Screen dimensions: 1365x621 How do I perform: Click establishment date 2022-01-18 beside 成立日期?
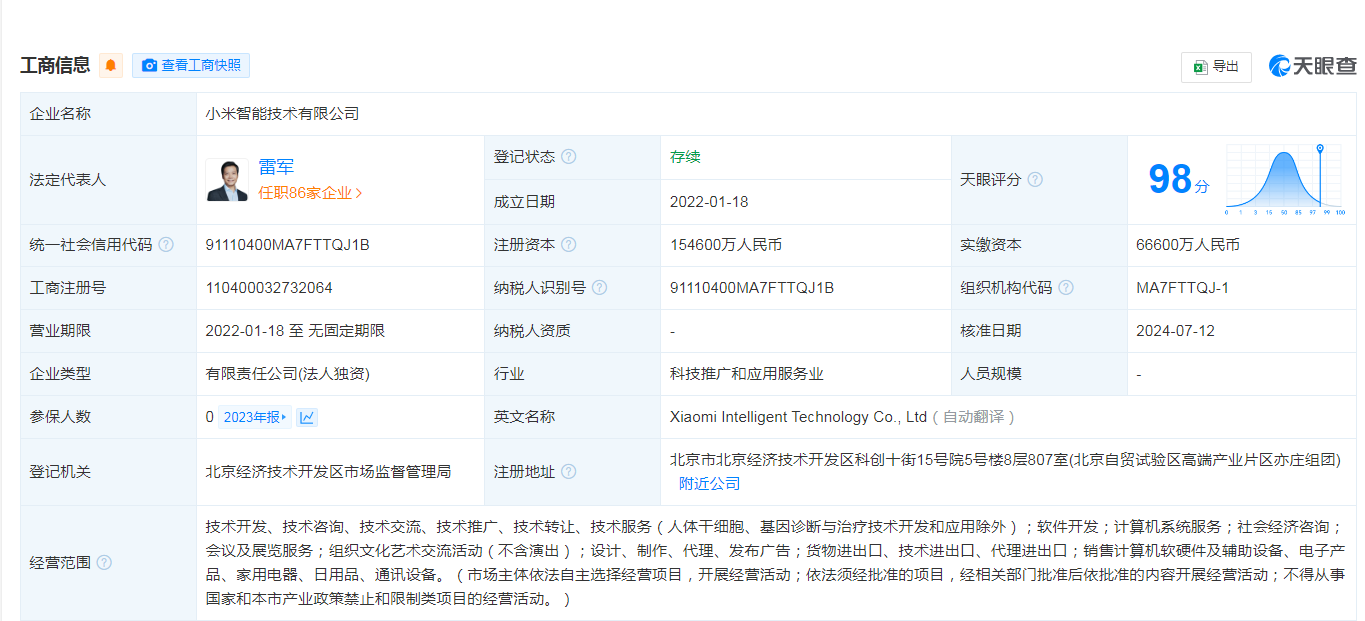pyautogui.click(x=709, y=202)
